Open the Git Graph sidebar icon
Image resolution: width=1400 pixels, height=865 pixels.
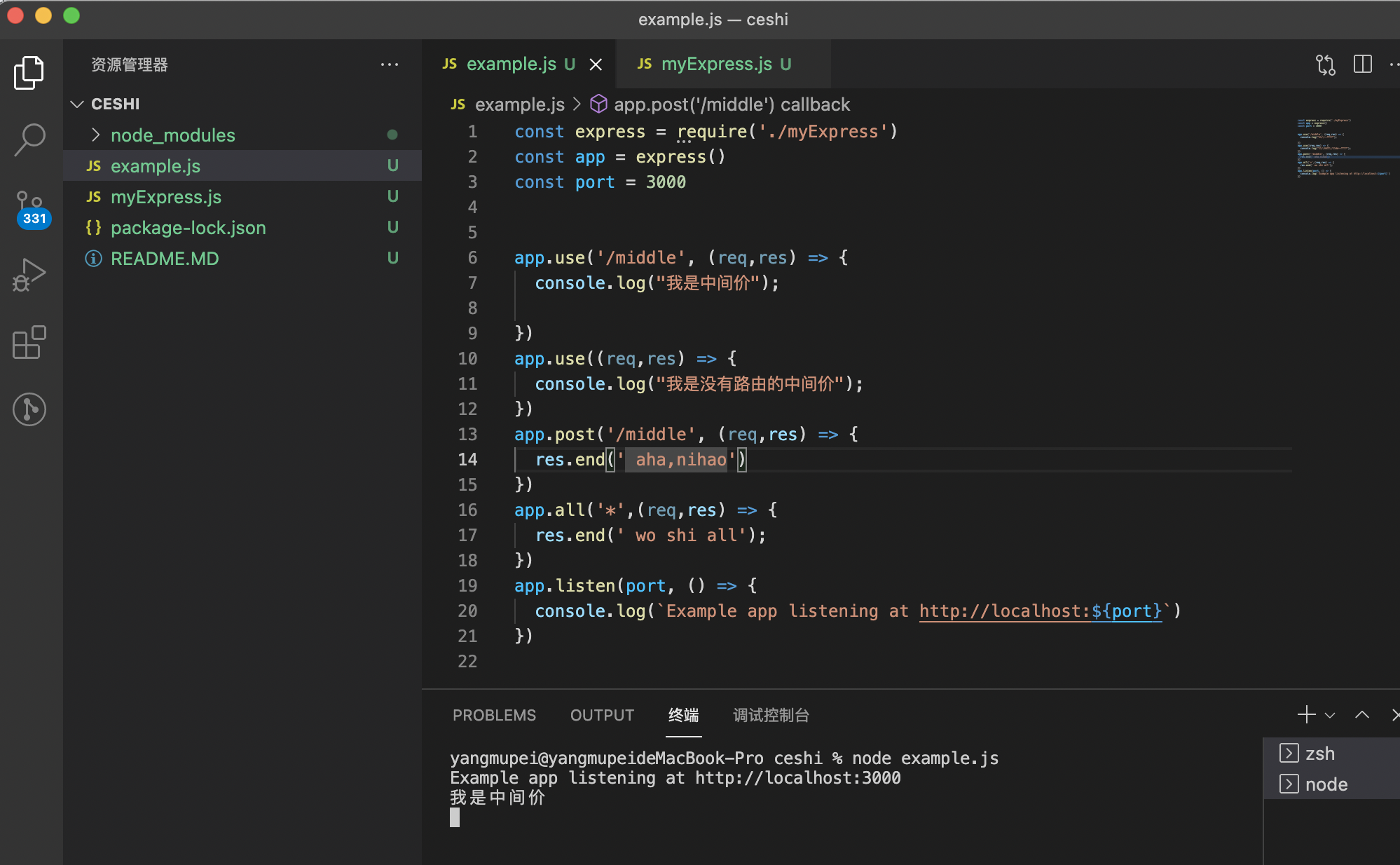click(29, 409)
